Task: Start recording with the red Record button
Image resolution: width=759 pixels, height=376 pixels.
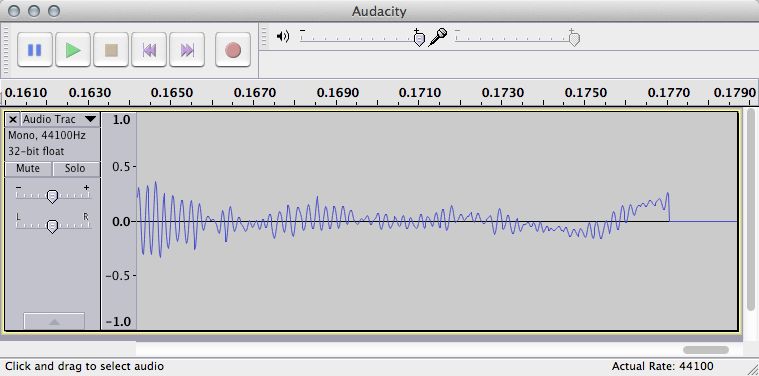Action: tap(233, 50)
